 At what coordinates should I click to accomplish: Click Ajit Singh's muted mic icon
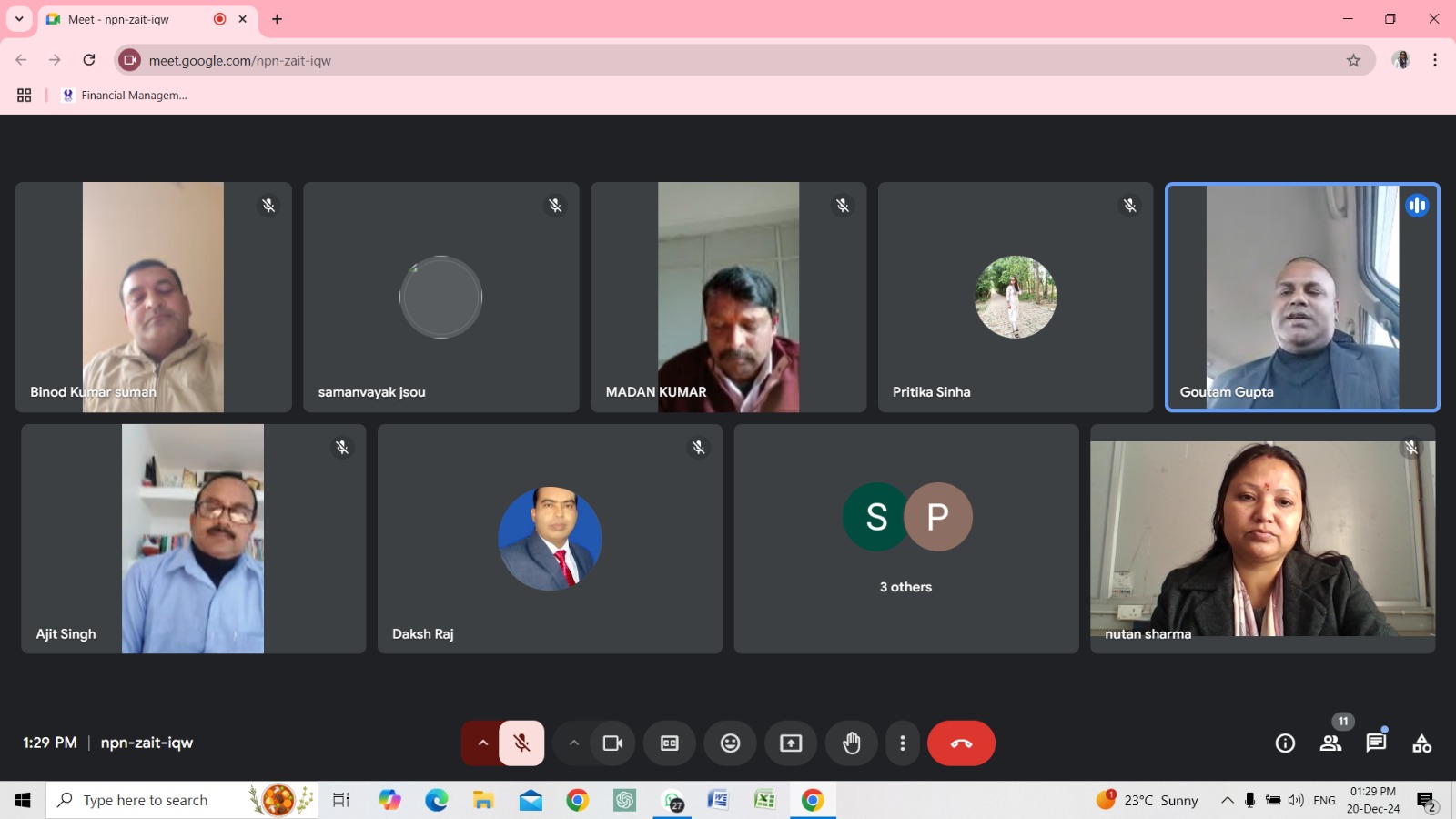pos(342,447)
